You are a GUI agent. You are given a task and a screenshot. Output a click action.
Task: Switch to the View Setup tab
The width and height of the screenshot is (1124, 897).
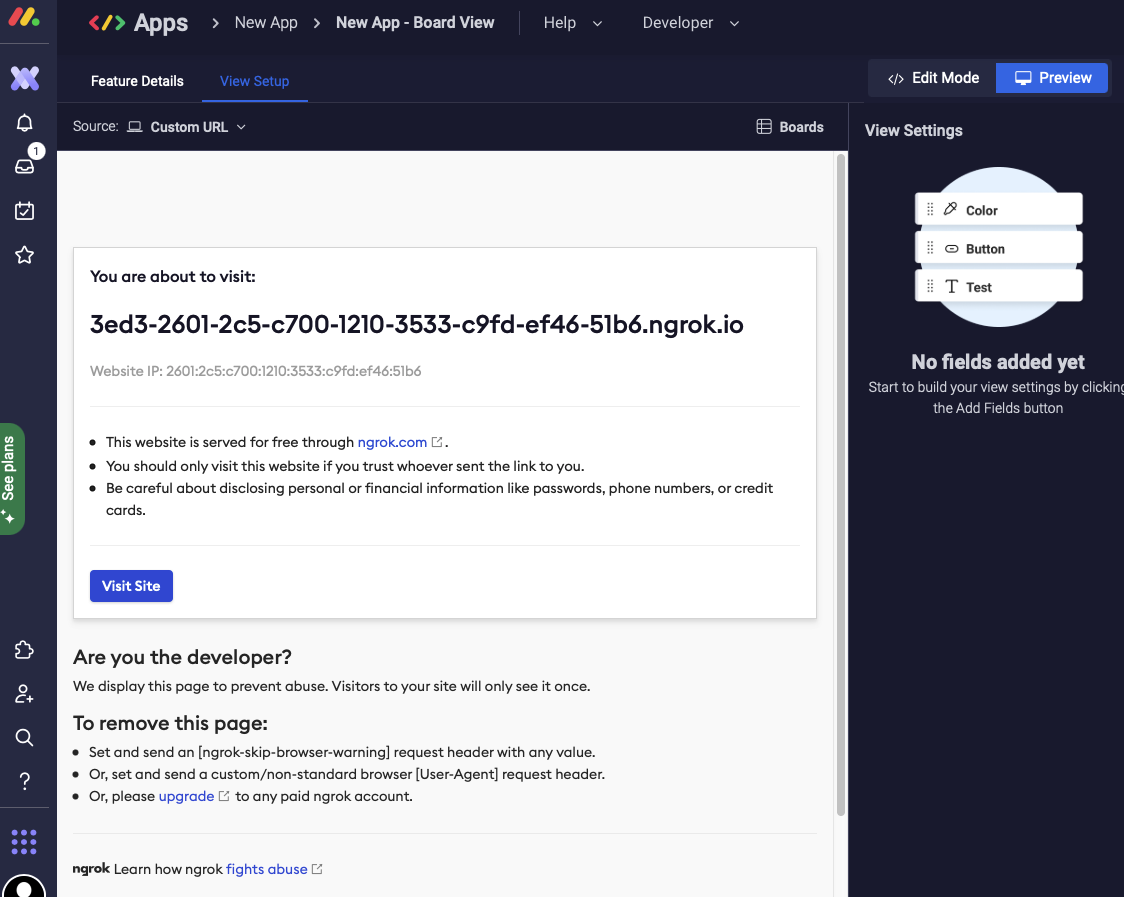click(x=254, y=81)
